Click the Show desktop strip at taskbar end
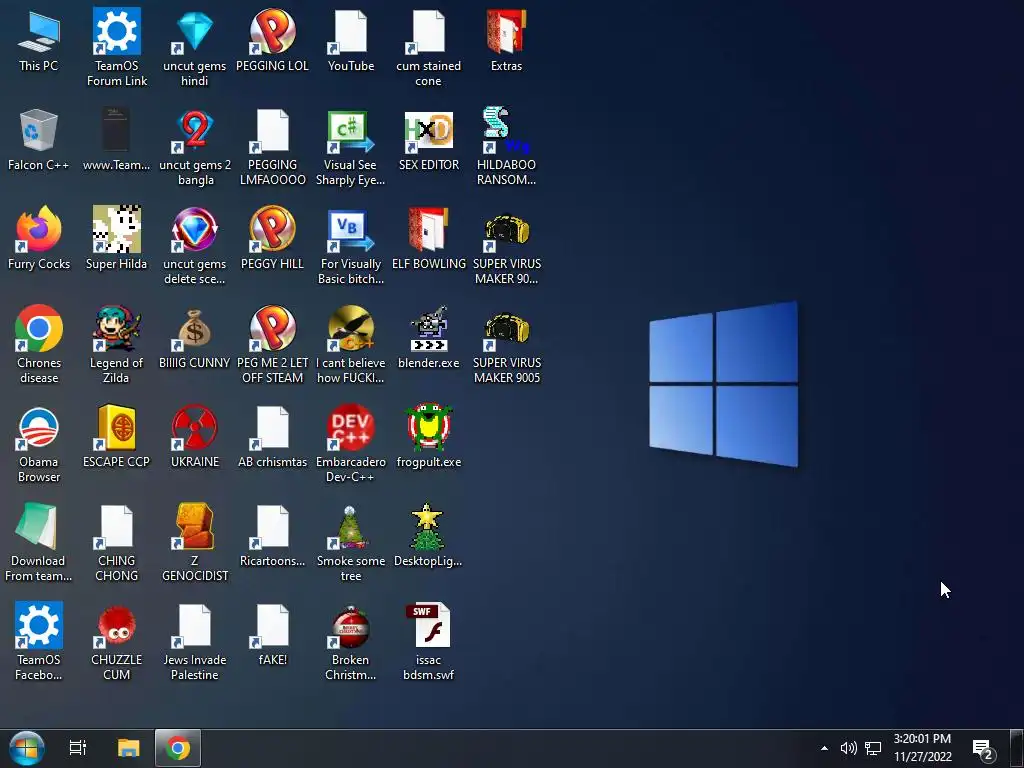Screen dimensions: 1024x768 (x=1017, y=748)
